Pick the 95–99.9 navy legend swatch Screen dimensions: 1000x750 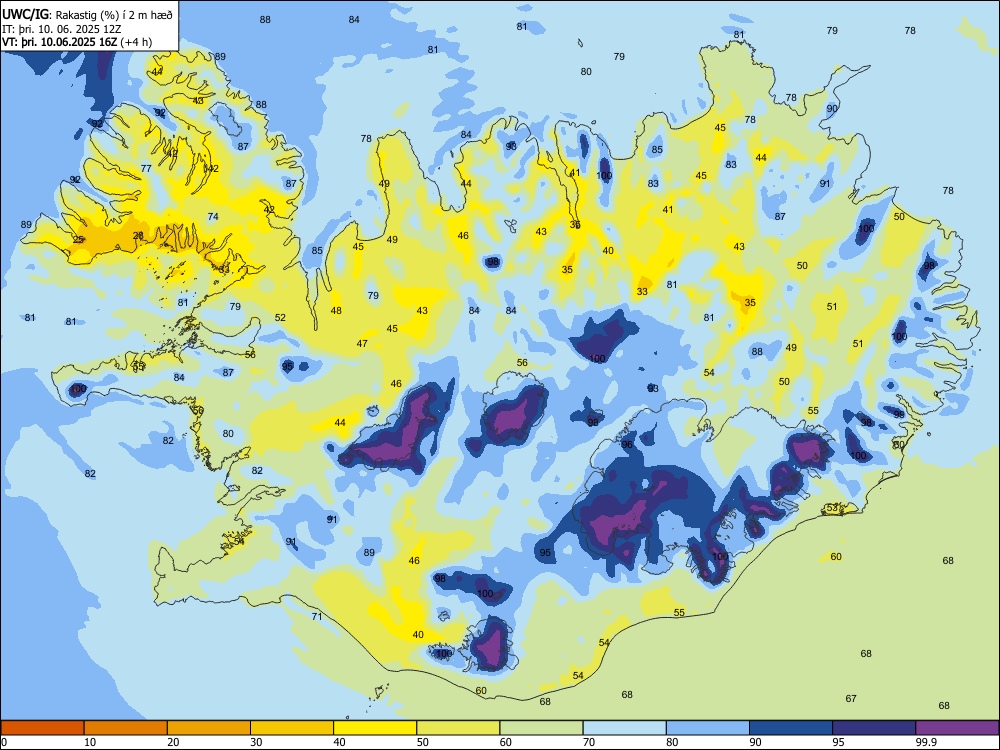click(x=874, y=728)
